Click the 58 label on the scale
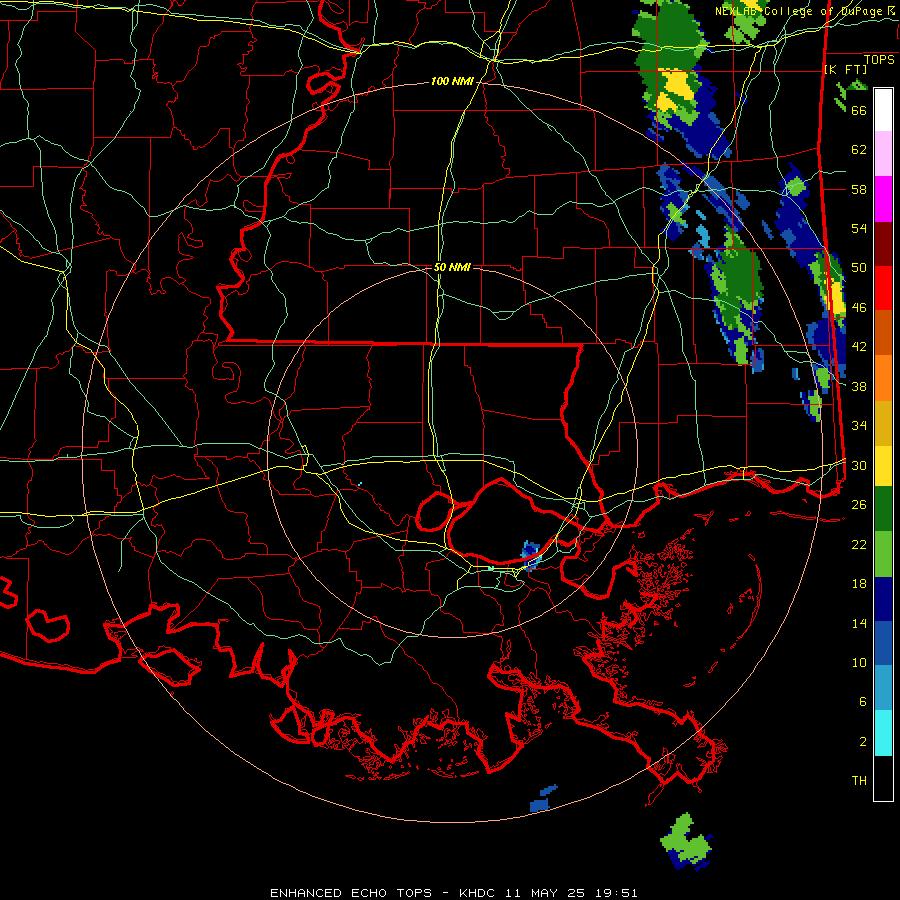The image size is (900, 900). (x=859, y=189)
